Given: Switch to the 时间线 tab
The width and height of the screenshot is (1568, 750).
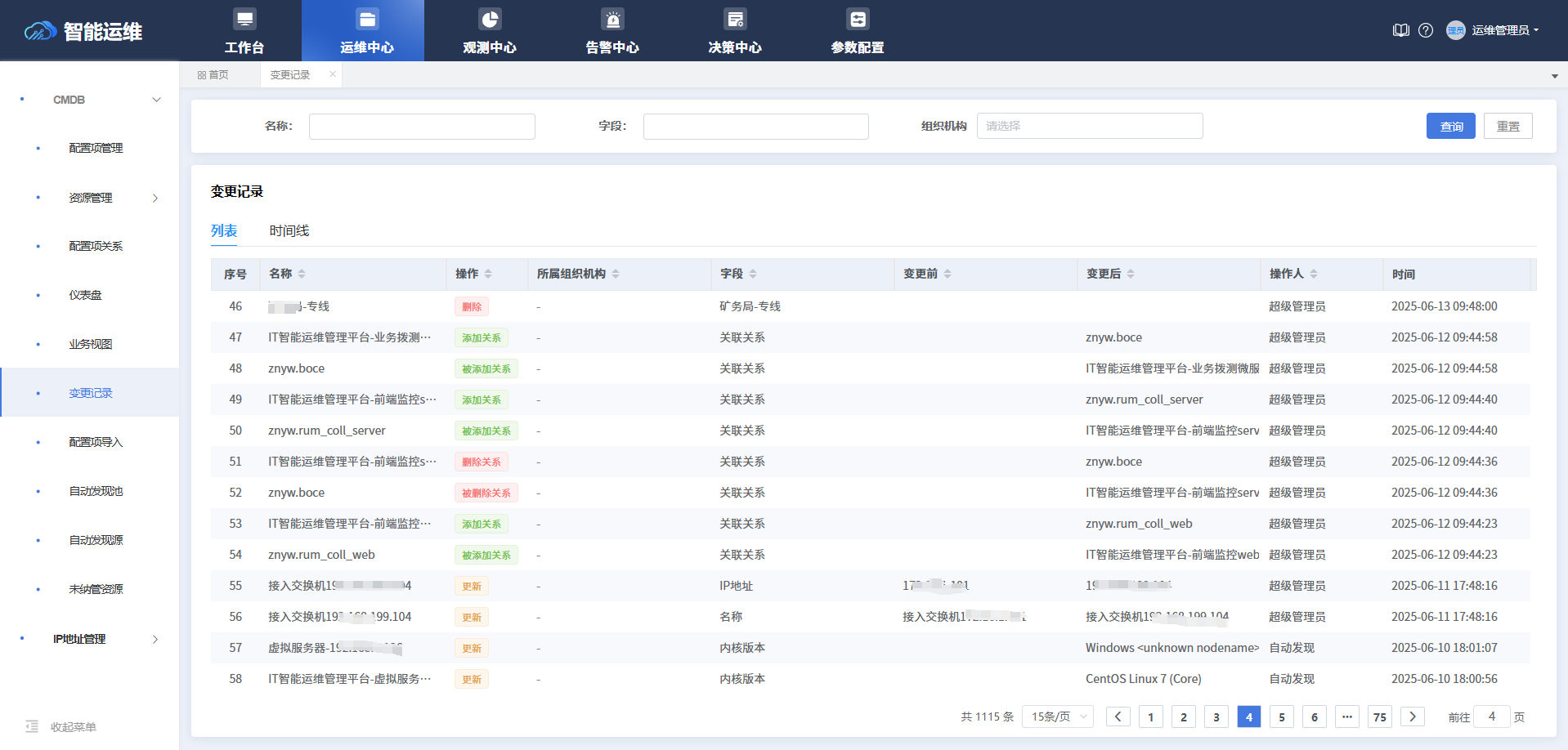Looking at the screenshot, I should pos(289,231).
